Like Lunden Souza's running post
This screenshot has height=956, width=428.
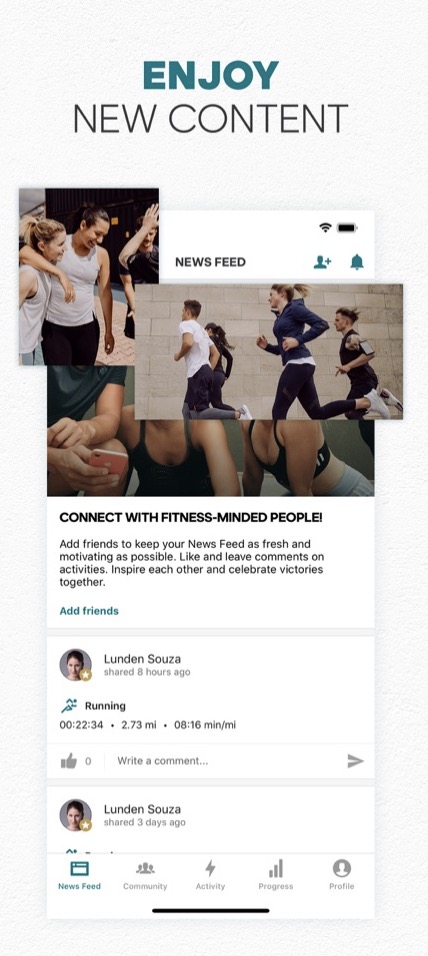click(69, 761)
